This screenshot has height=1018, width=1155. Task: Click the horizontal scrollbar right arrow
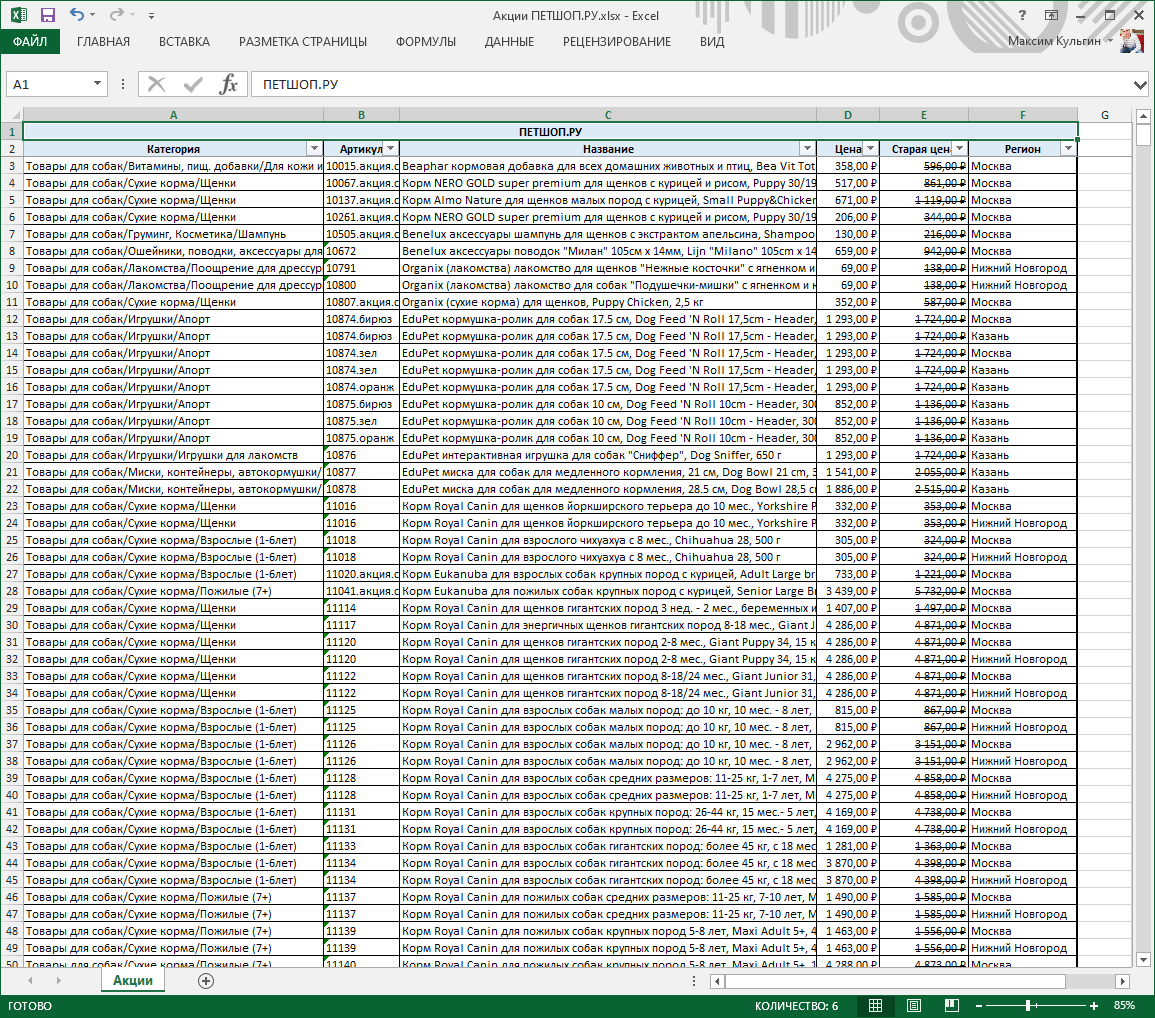pyautogui.click(x=1122, y=981)
